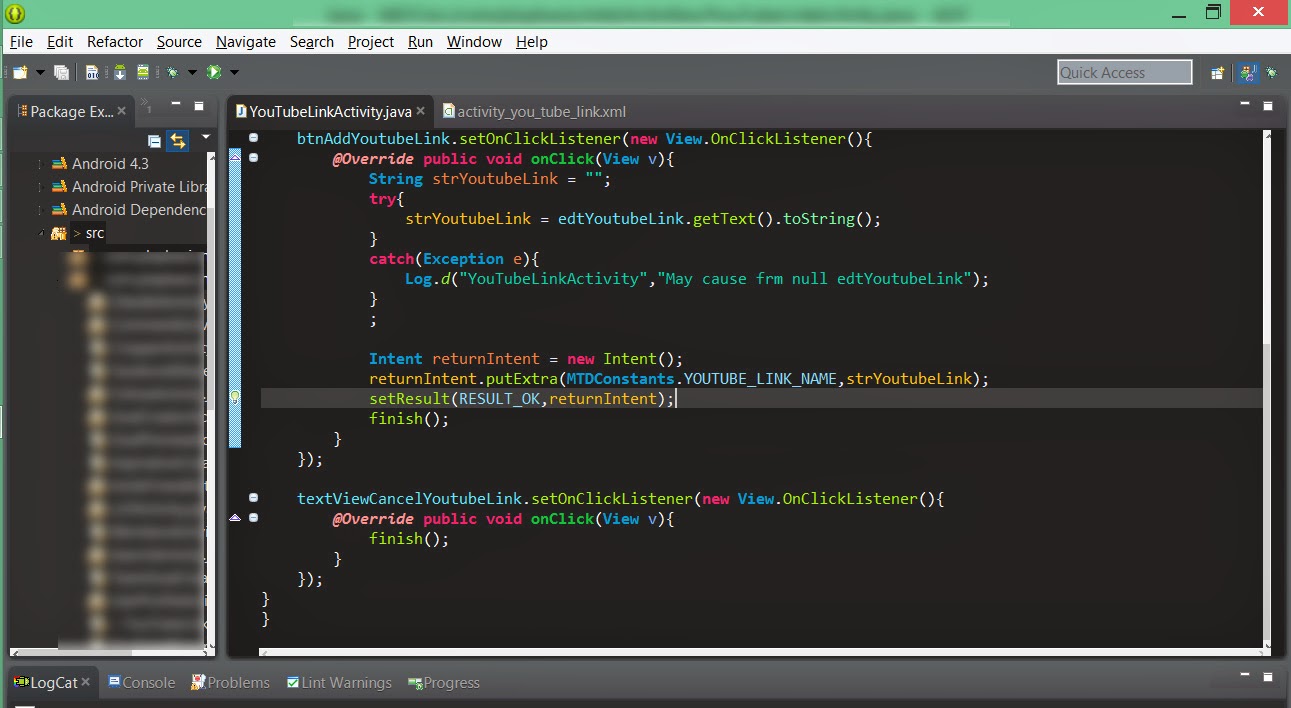This screenshot has height=708, width=1291.
Task: Open the Window menu
Action: [x=474, y=41]
